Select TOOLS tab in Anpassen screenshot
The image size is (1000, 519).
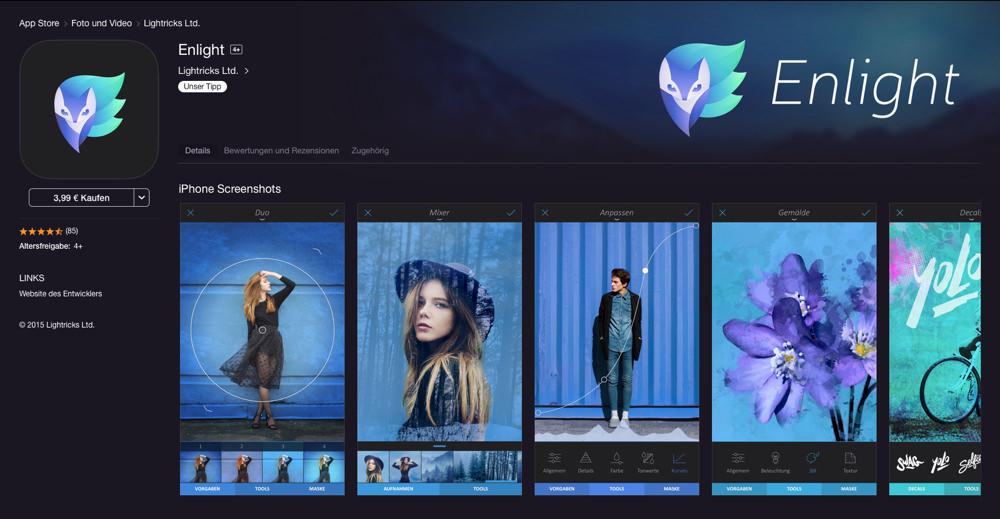tap(617, 489)
